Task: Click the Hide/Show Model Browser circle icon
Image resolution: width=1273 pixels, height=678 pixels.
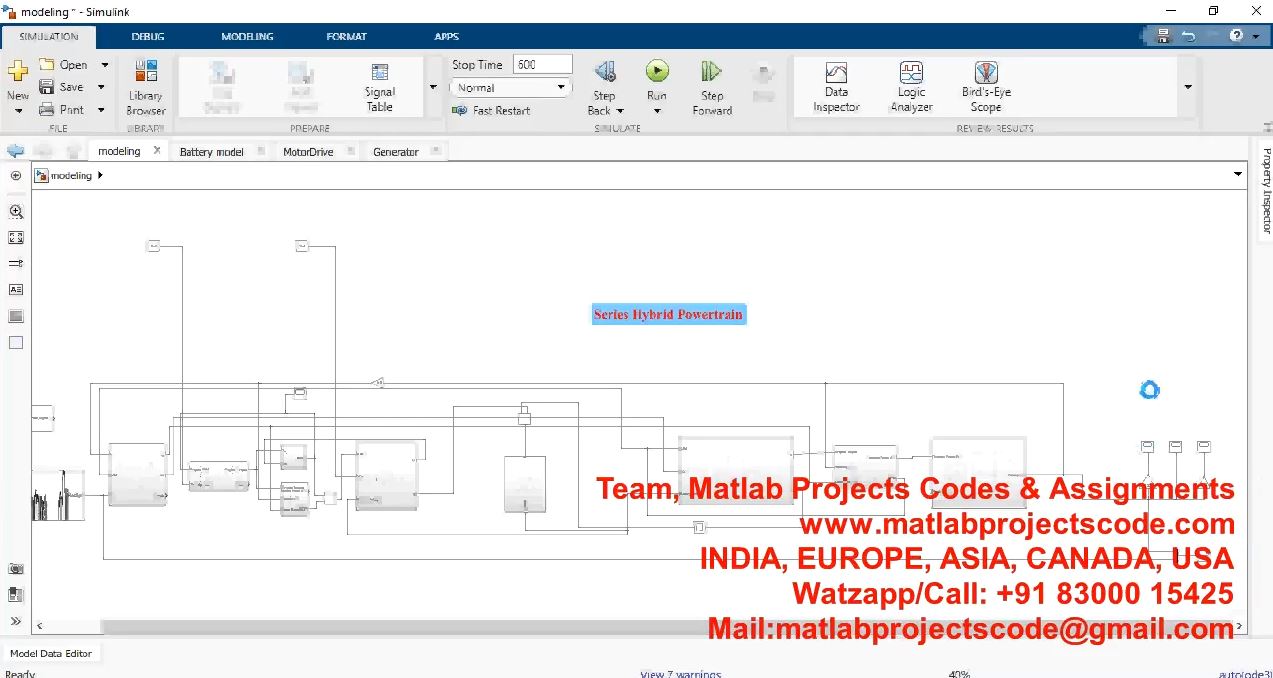Action: point(15,176)
